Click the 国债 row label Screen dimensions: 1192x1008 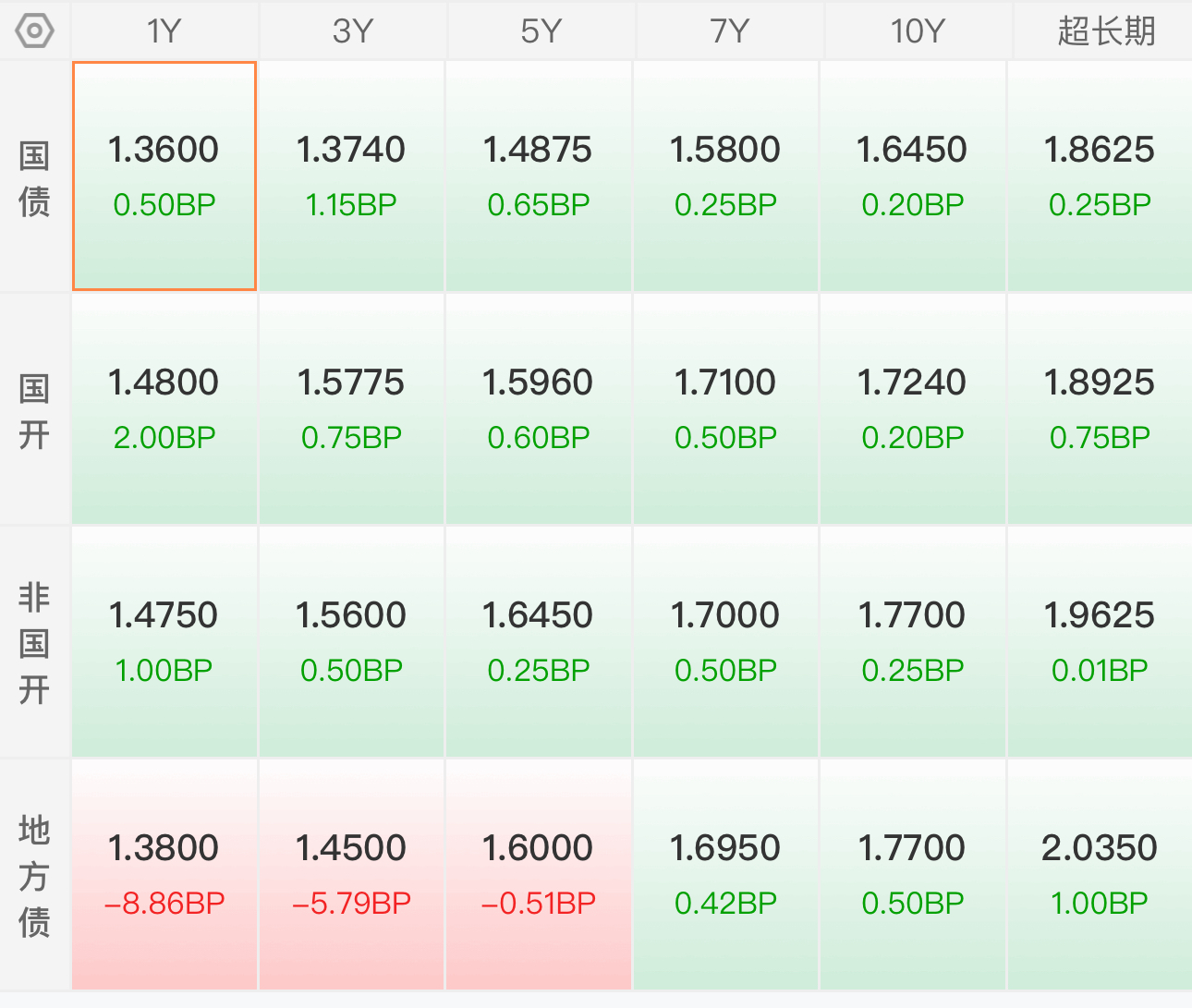pos(34,178)
